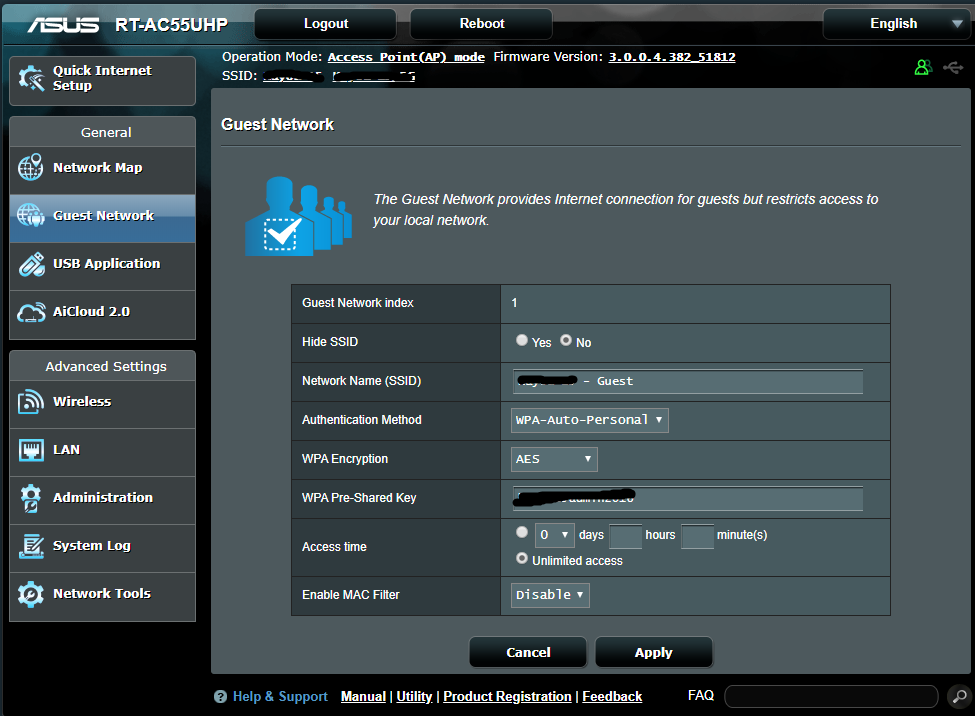Click the General section header
The height and width of the screenshot is (716, 975).
[x=103, y=132]
